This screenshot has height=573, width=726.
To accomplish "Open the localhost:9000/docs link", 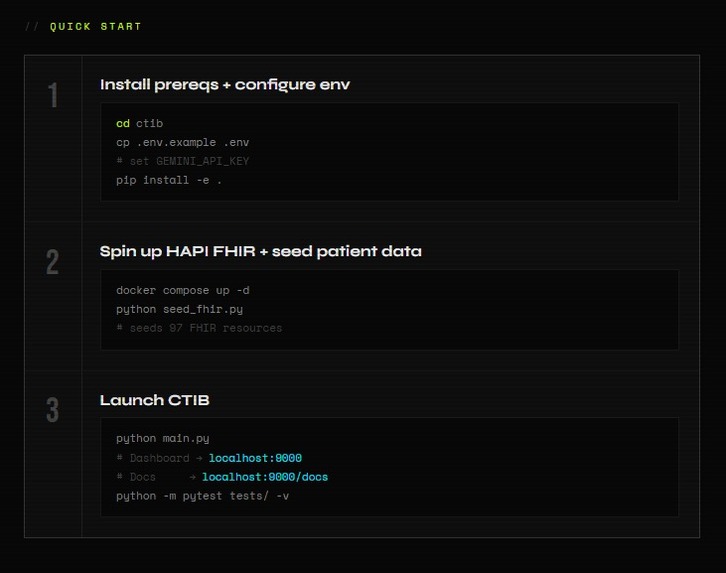I will point(265,477).
